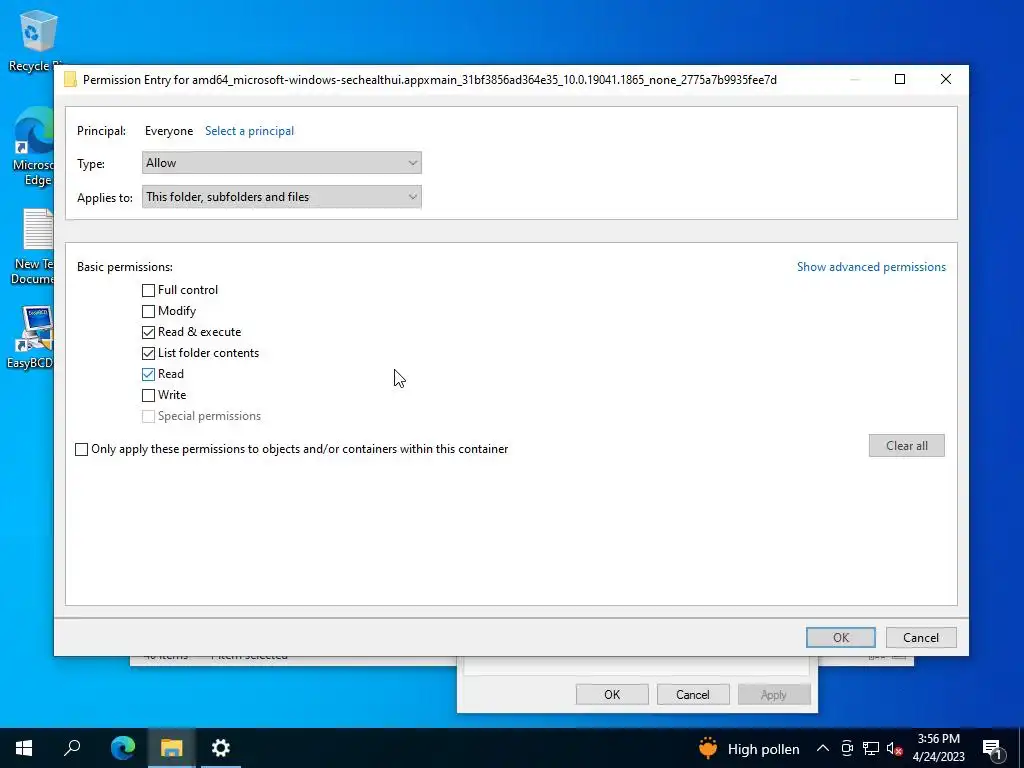Open network status tray icon
This screenshot has height=768, width=1024.
click(871, 748)
